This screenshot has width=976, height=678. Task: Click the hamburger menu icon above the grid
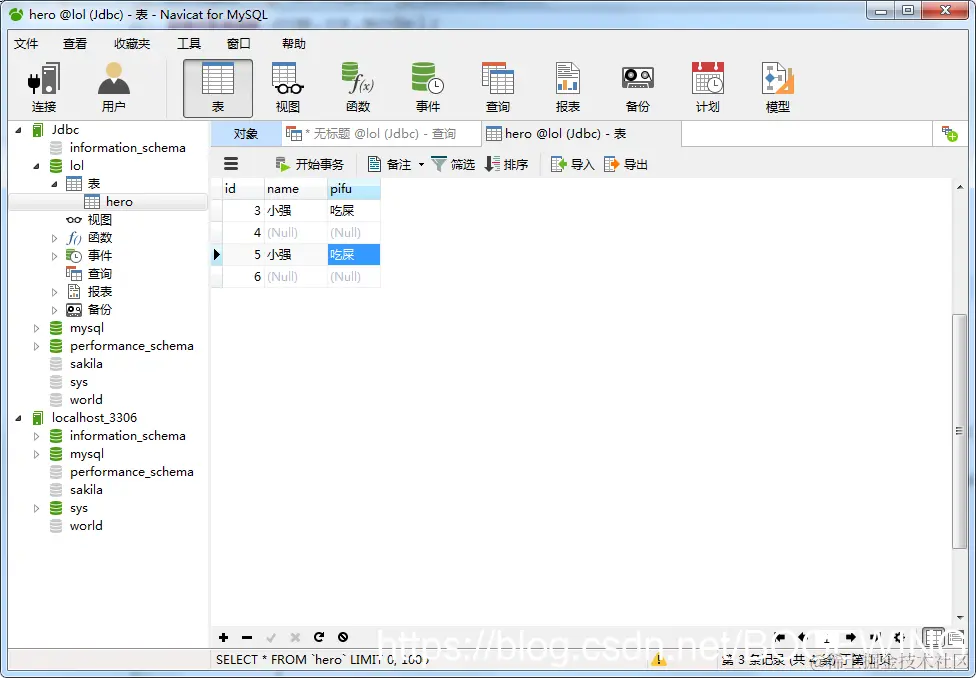tap(231, 164)
